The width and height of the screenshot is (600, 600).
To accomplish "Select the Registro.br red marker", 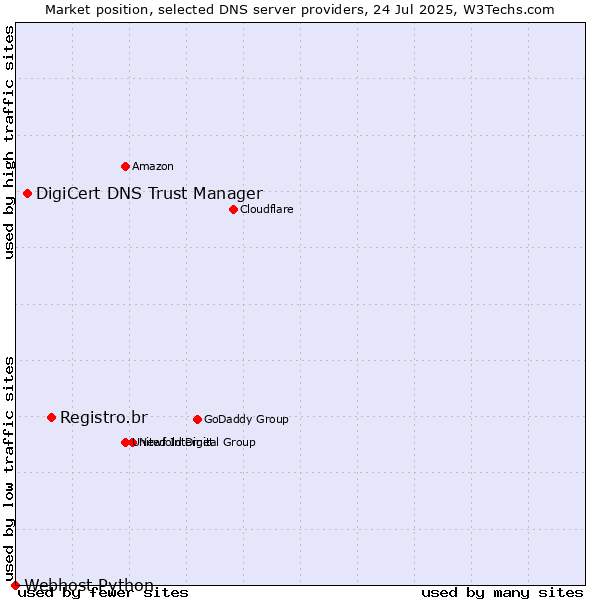I will [x=52, y=417].
